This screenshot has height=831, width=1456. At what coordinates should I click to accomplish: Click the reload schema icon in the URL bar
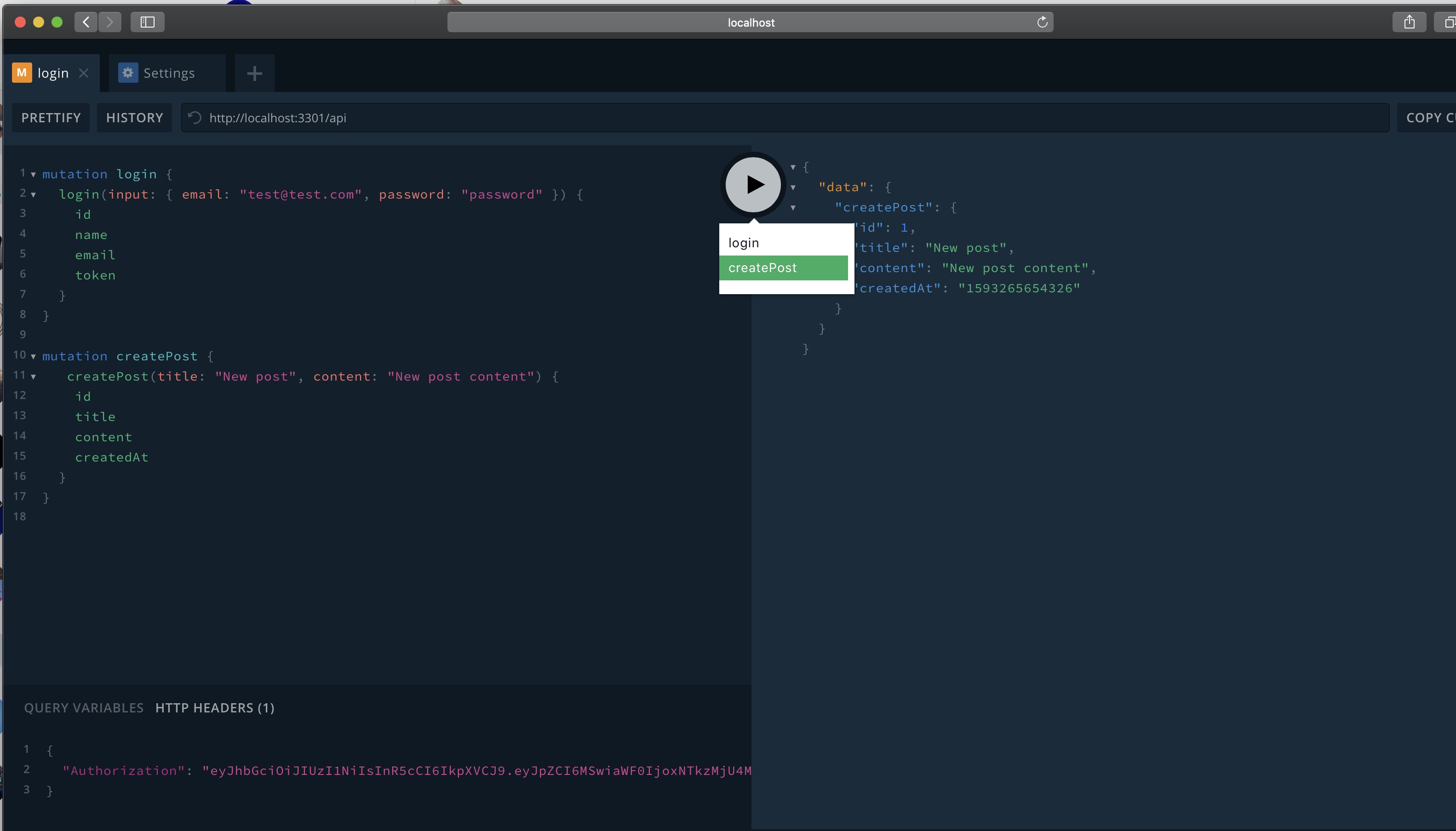[195, 118]
